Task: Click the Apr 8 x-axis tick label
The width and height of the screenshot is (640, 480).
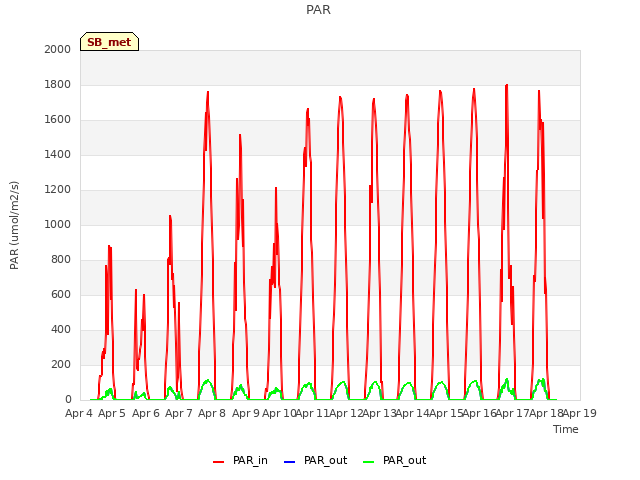Action: (212, 413)
